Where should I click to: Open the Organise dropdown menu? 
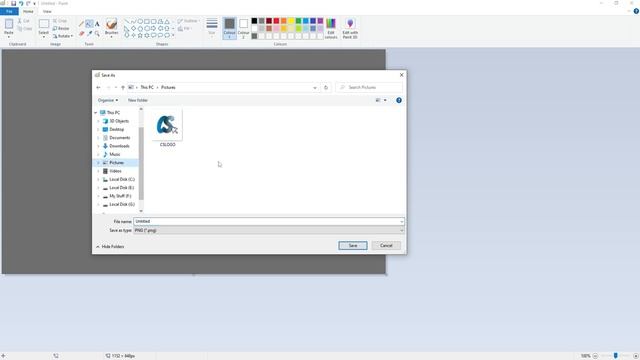pyautogui.click(x=108, y=100)
